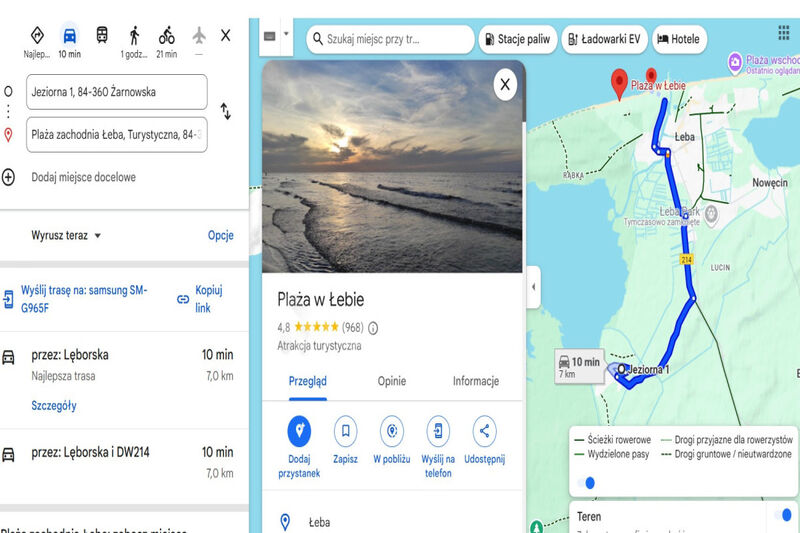Screen dimensions: 800x533
Task: Click the Dodaj przystanek icon
Action: (x=299, y=431)
